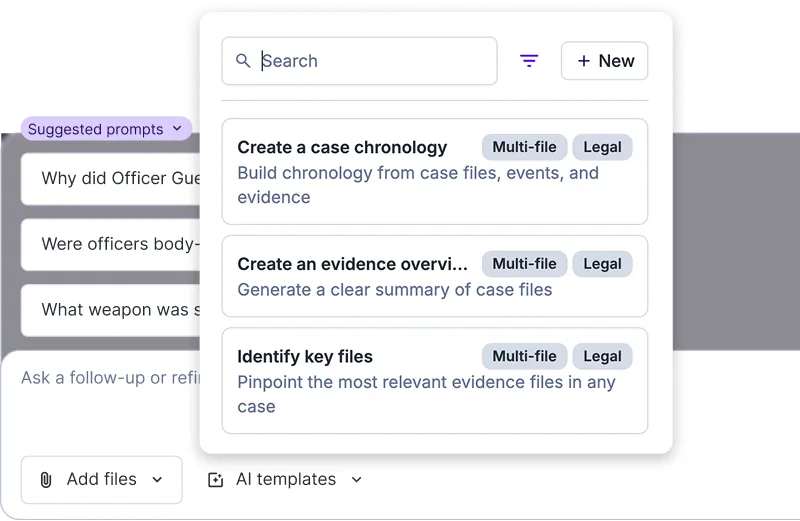Choose the 'Why did Officer' suggested prompt
Image resolution: width=800 pixels, height=521 pixels.
[x=110, y=179]
